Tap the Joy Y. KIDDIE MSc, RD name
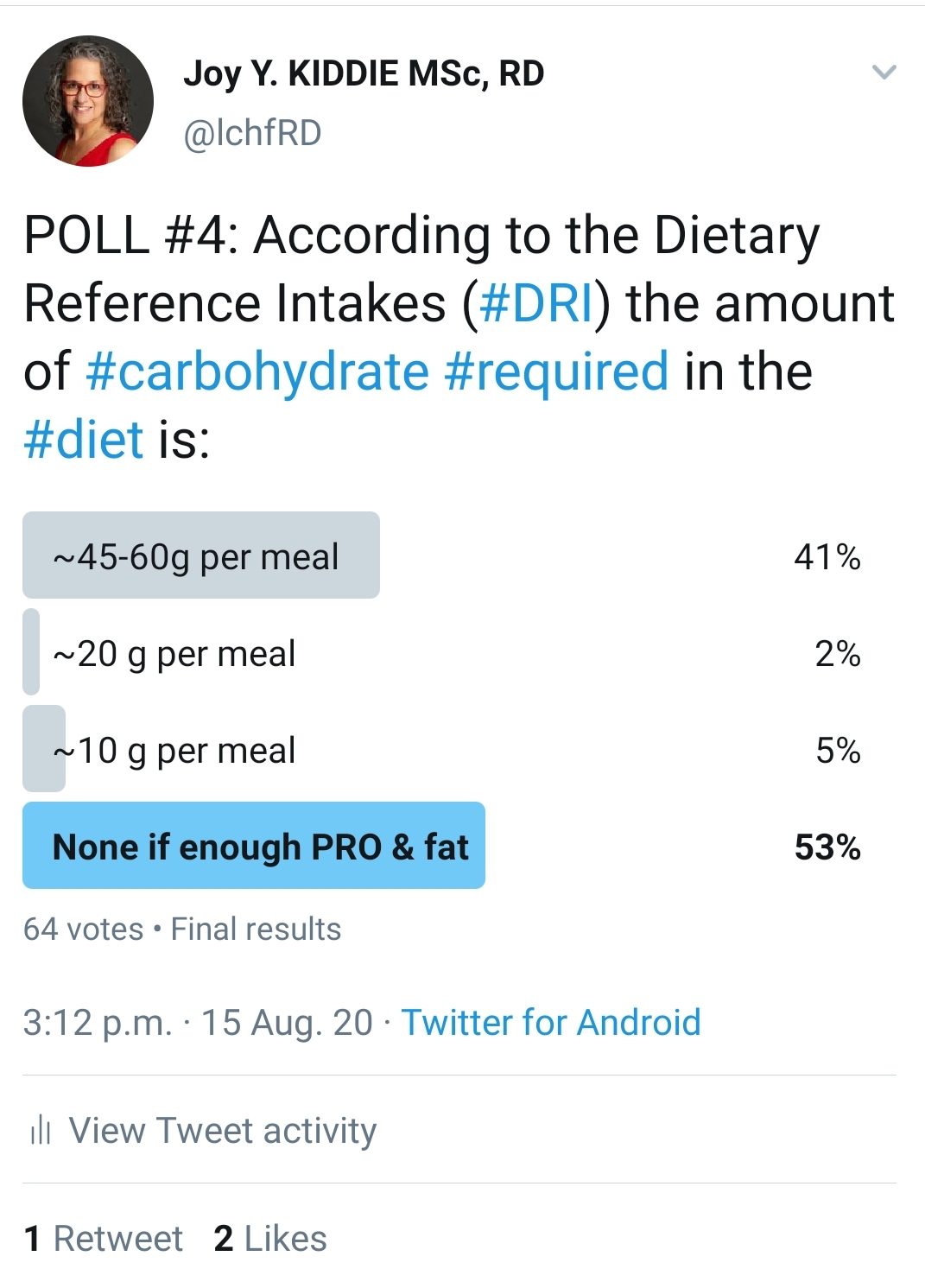 364,75
